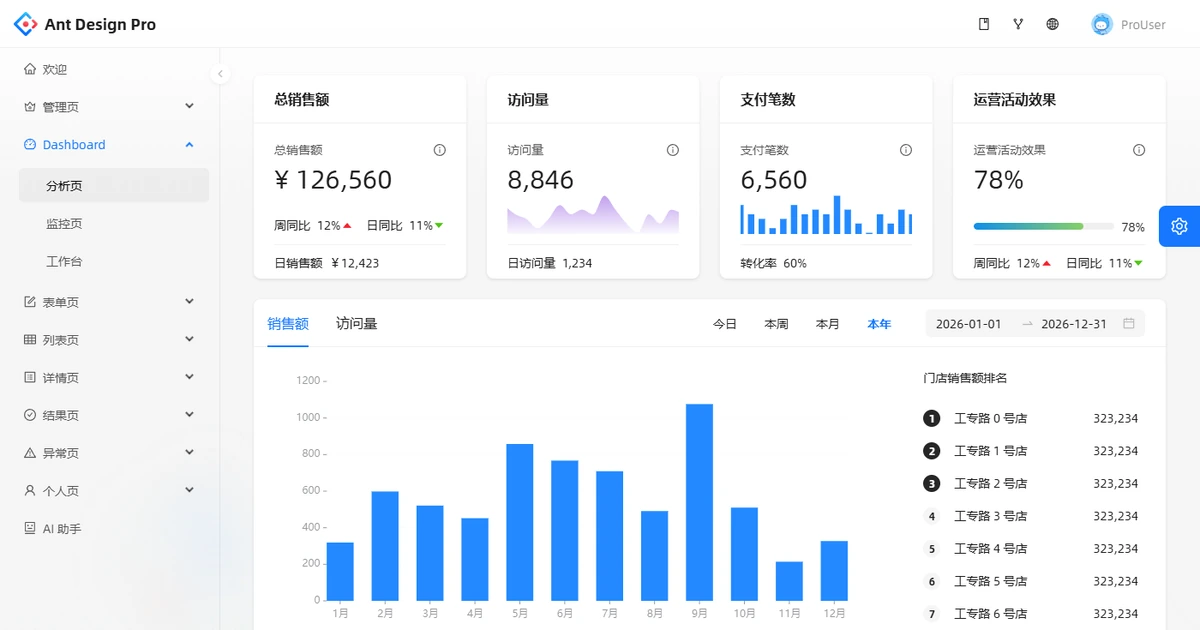Screen dimensions: 1200x630
Task: Click the info icon on 访问量 card
Action: pos(672,150)
